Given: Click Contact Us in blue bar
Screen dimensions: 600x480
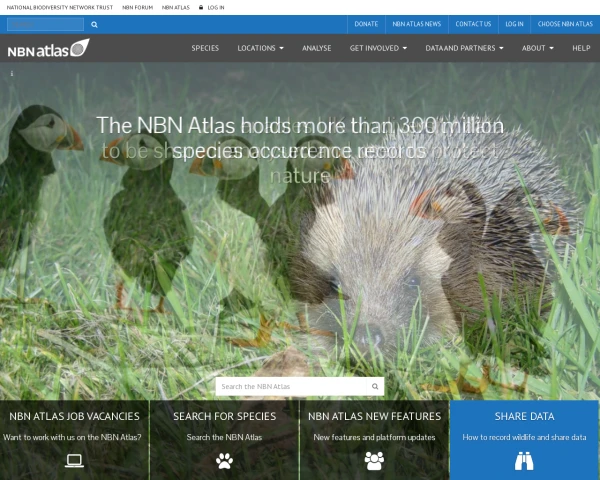Looking at the screenshot, I should pos(473,24).
